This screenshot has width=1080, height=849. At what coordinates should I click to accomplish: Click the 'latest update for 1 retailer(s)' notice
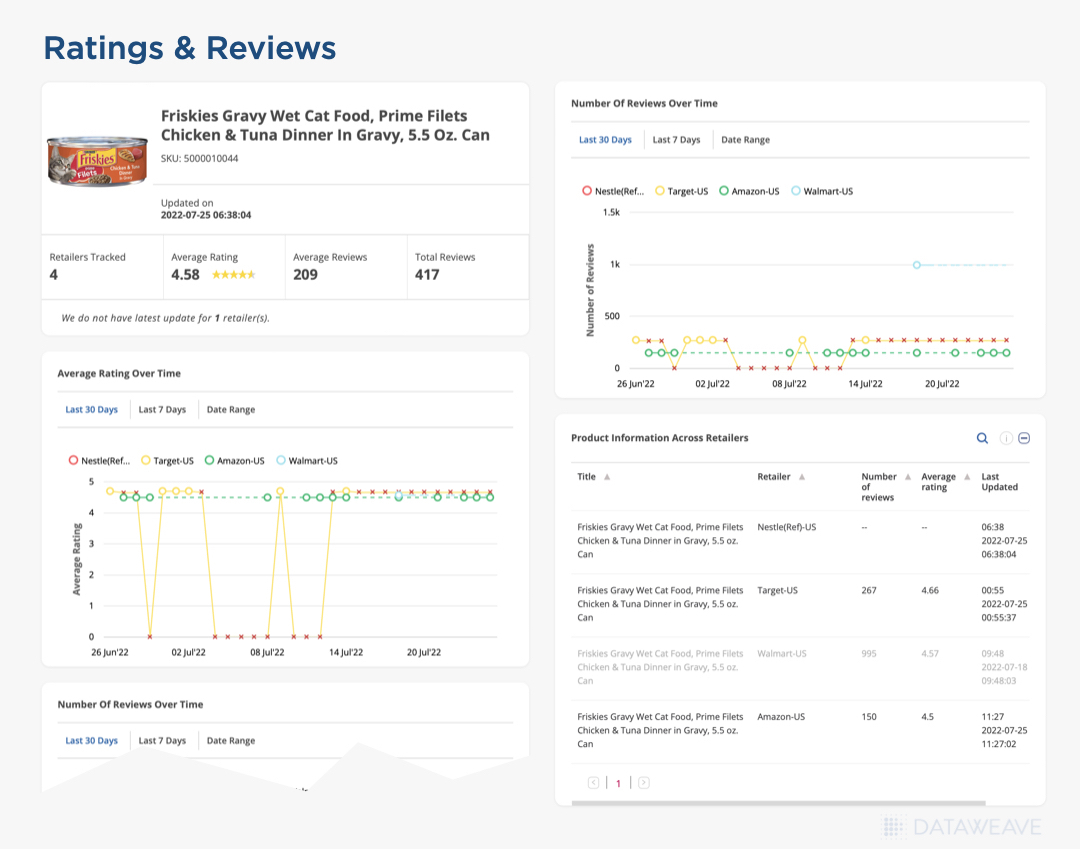(x=165, y=318)
